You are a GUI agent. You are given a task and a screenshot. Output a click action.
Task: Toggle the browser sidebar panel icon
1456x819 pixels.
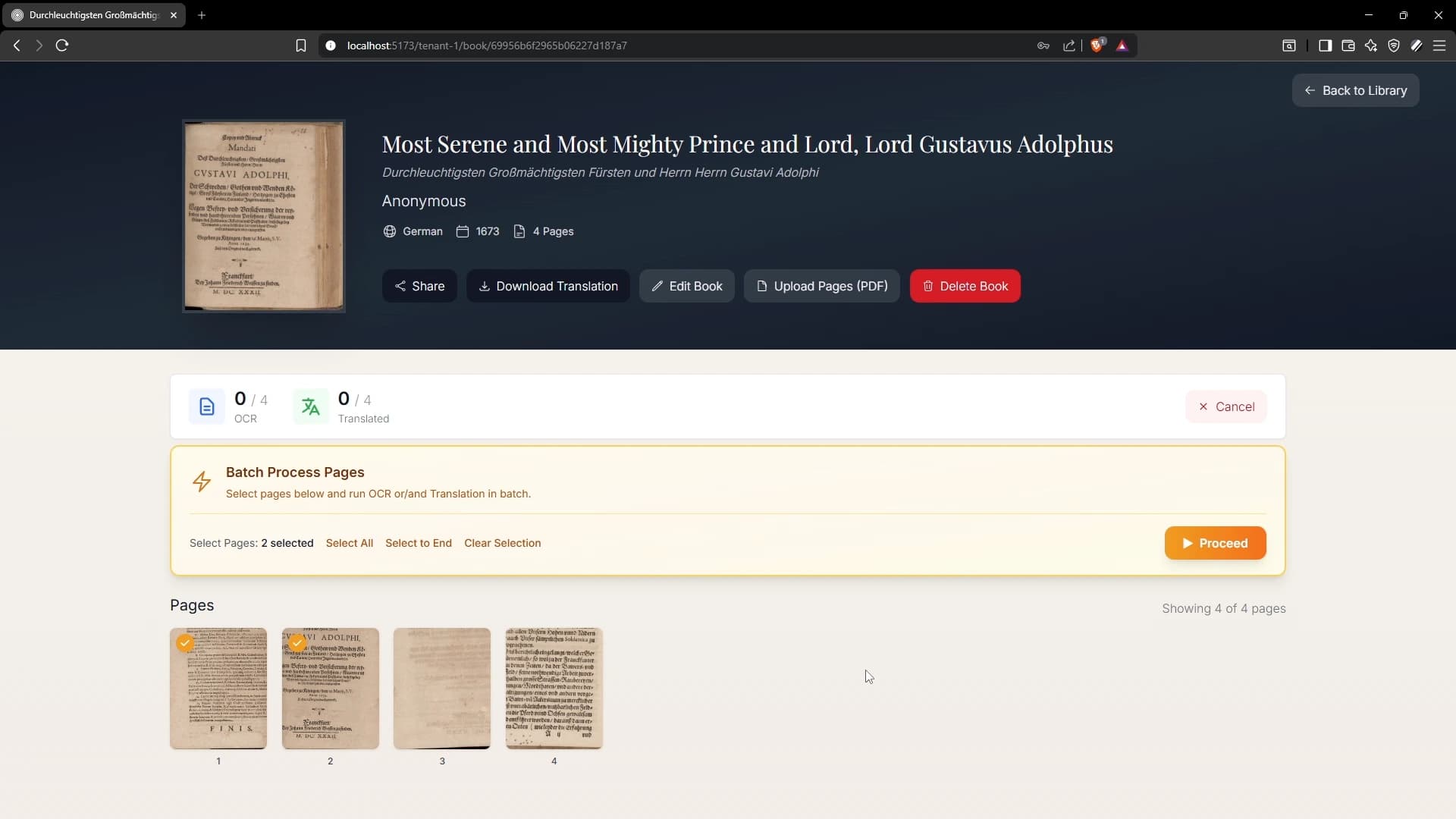point(1326,45)
